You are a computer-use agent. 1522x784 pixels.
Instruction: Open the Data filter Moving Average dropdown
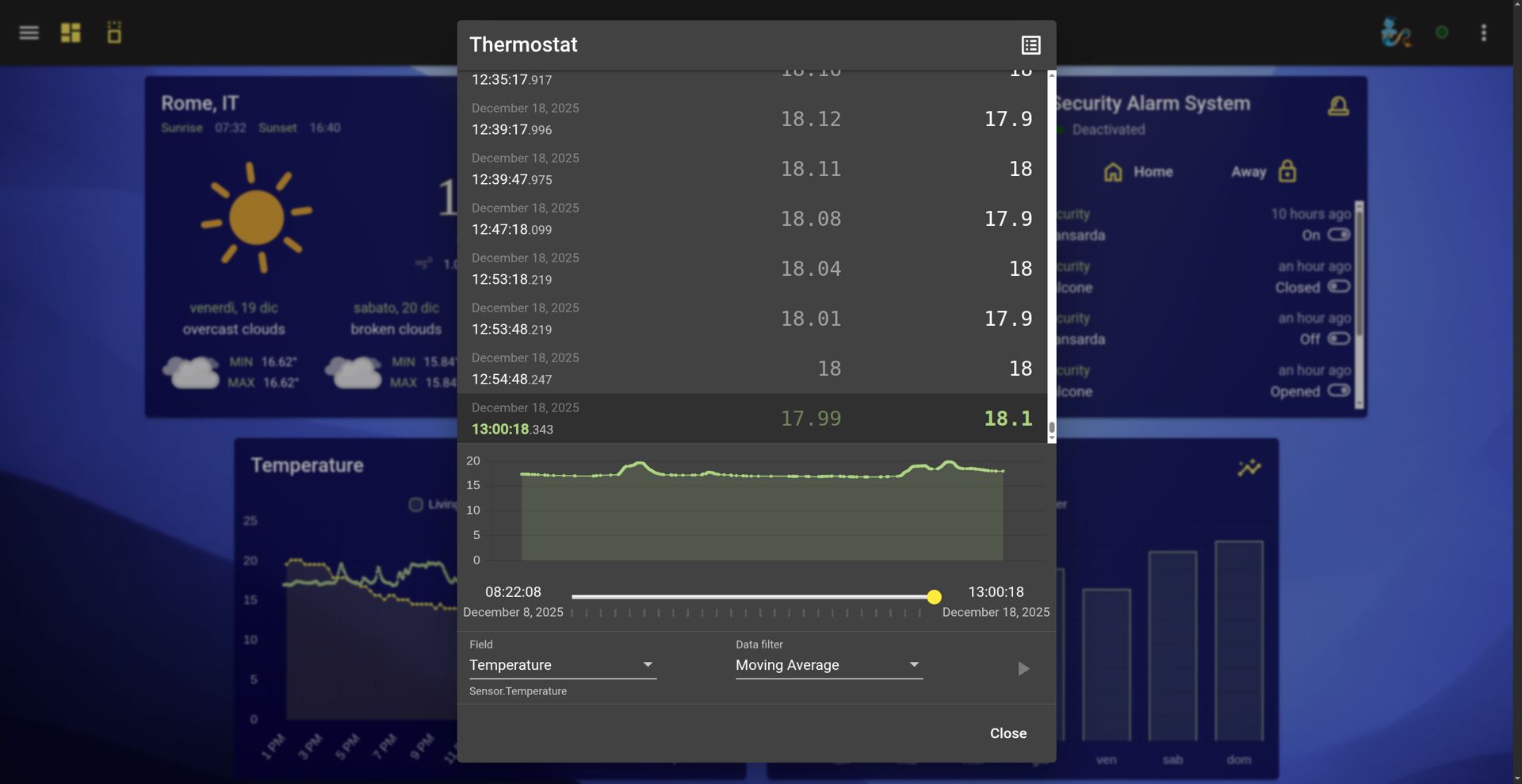coord(828,665)
